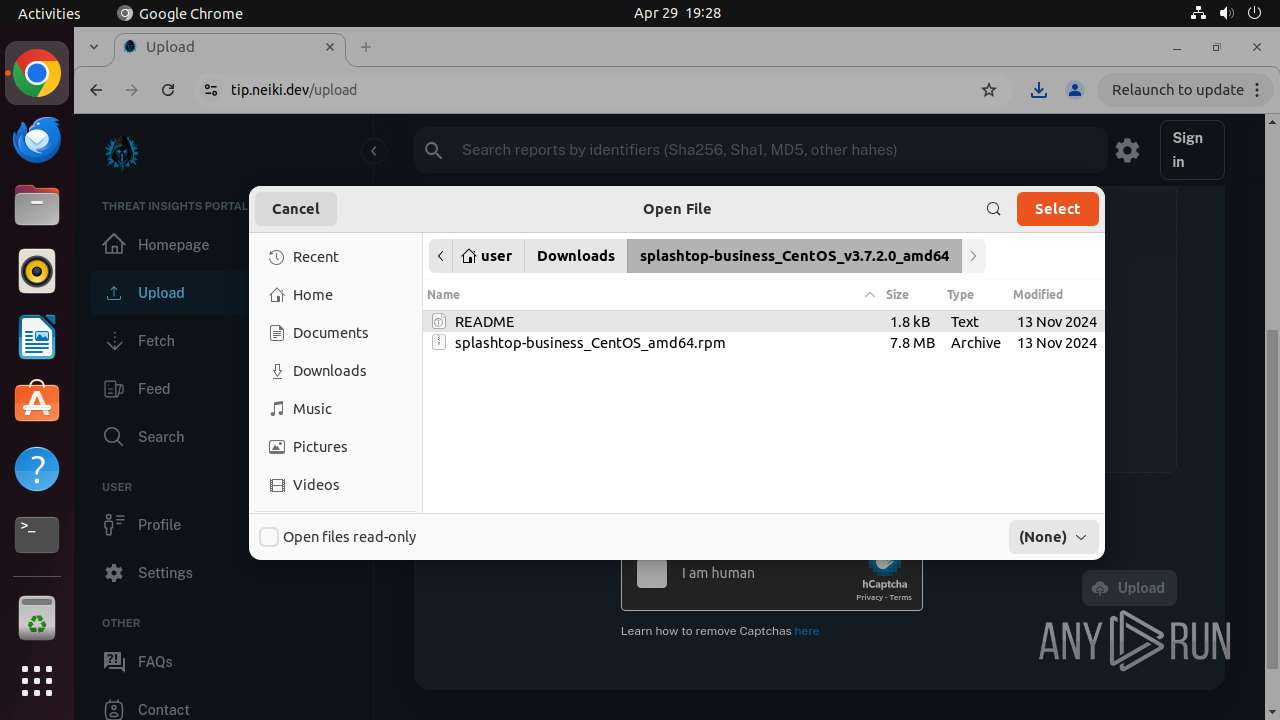Viewport: 1280px width, 720px height.
Task: Click Relaunch to update button
Action: pyautogui.click(x=1185, y=90)
